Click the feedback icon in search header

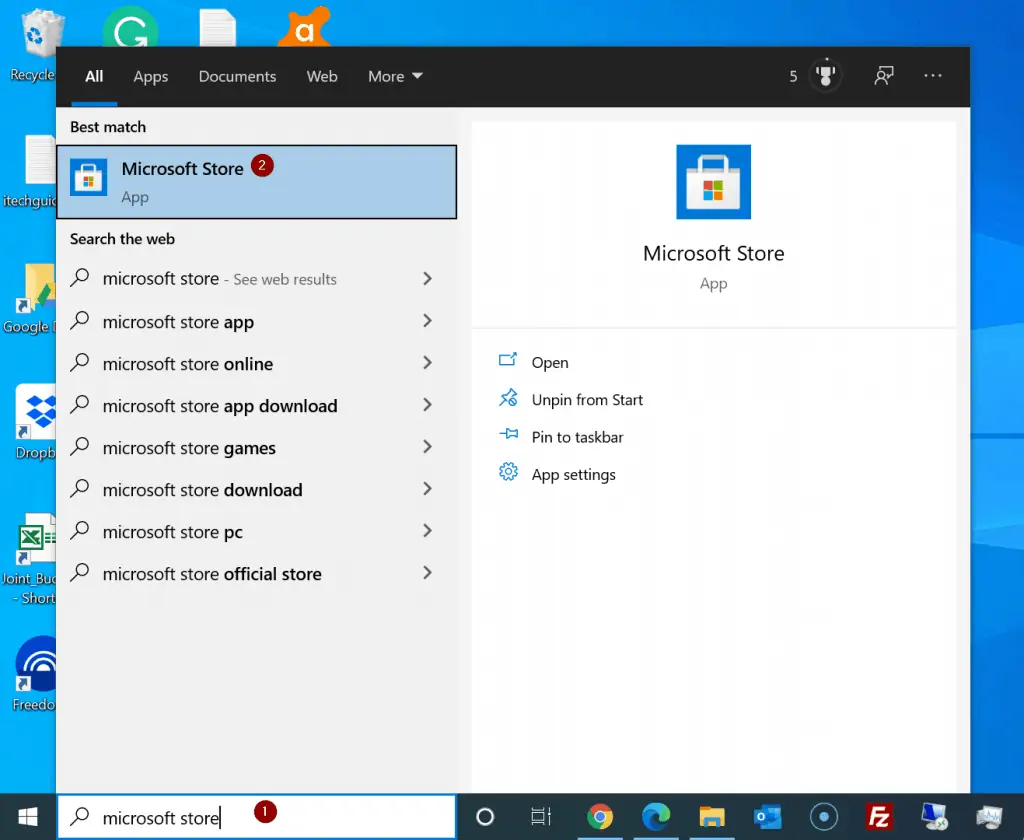pos(884,76)
